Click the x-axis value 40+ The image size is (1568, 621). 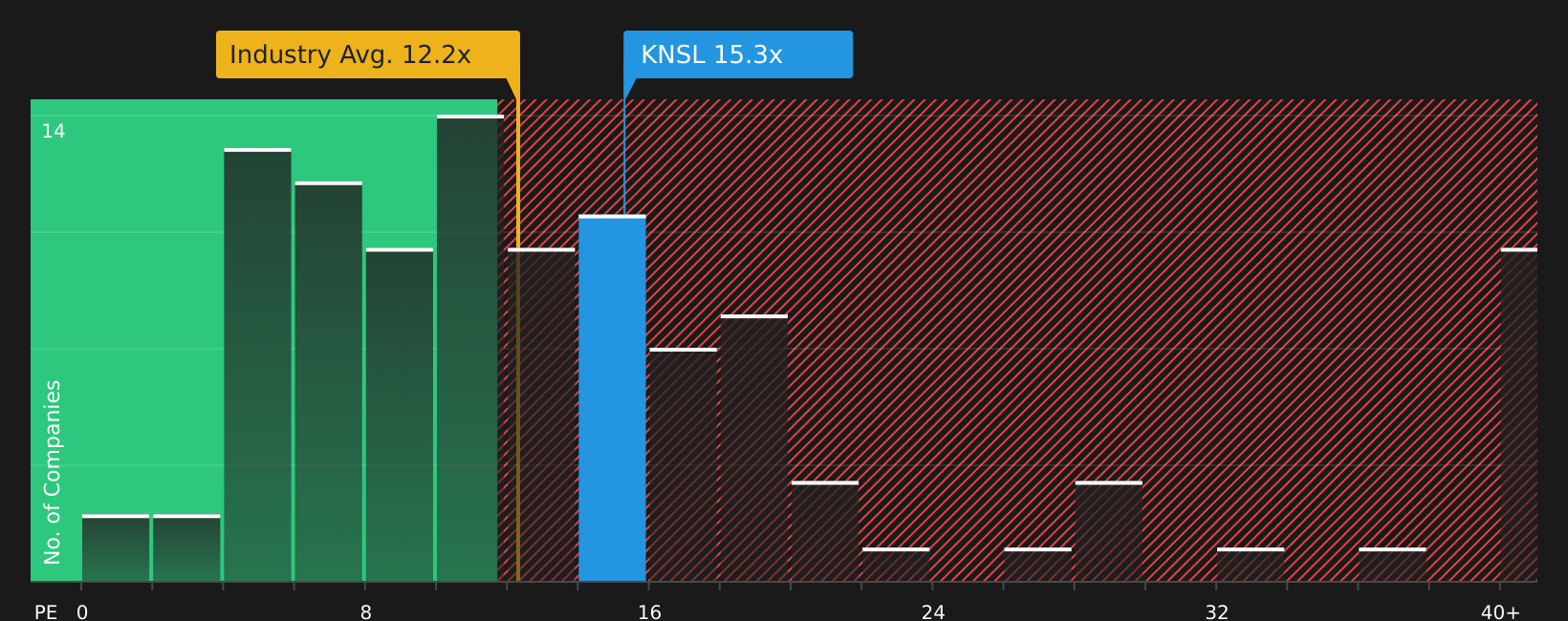click(1501, 612)
